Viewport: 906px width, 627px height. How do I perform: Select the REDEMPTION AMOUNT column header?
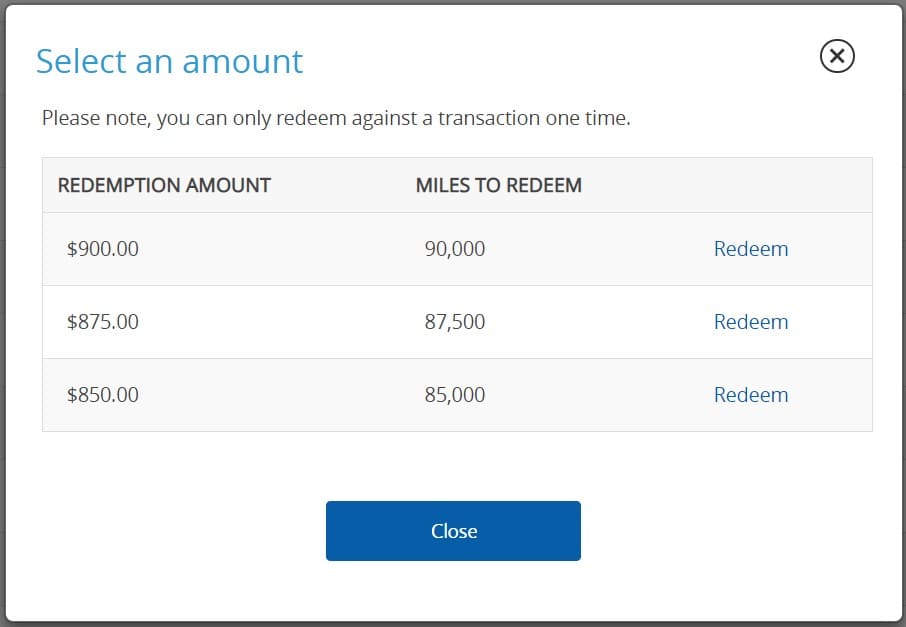point(164,185)
